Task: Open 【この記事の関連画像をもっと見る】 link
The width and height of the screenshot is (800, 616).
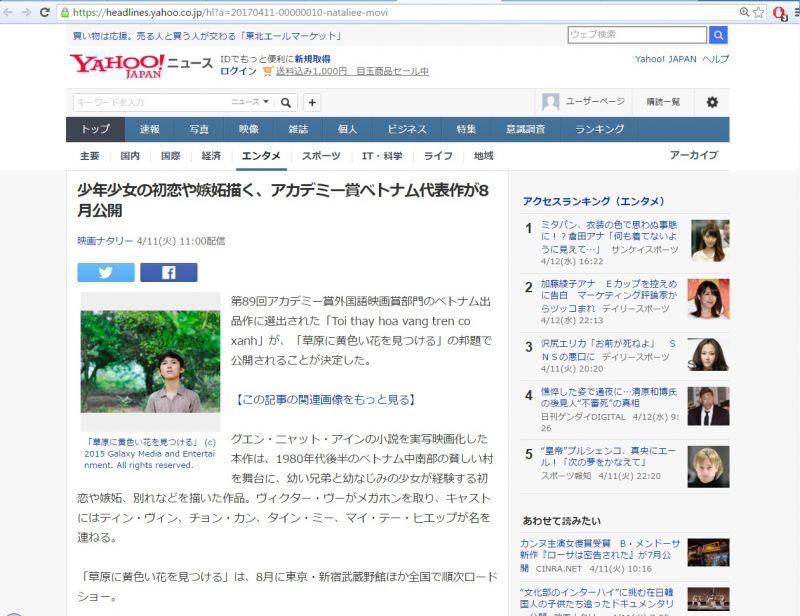Action: [x=323, y=400]
